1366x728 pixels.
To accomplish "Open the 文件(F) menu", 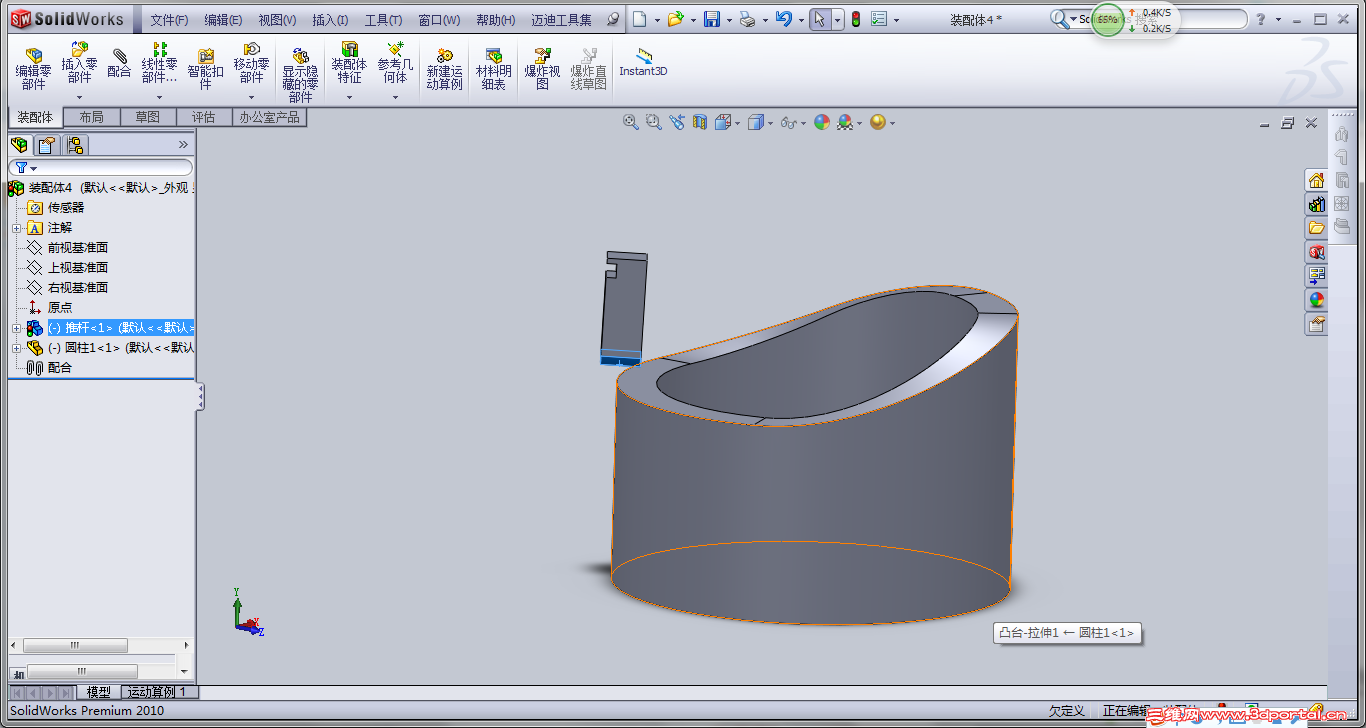I will click(x=169, y=20).
